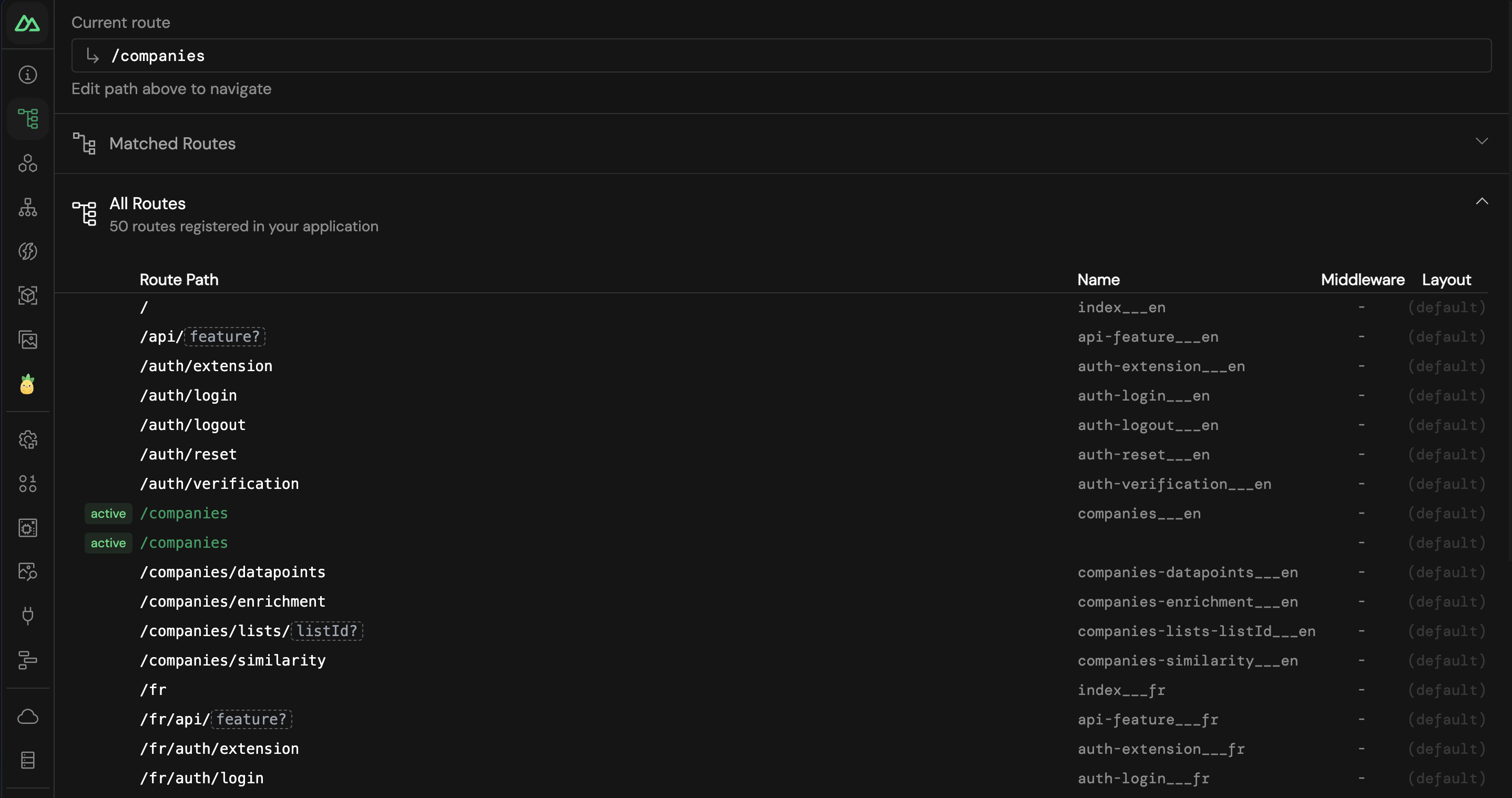Image resolution: width=1512 pixels, height=798 pixels.
Task: Click on the /companies/similarity route
Action: coord(232,659)
